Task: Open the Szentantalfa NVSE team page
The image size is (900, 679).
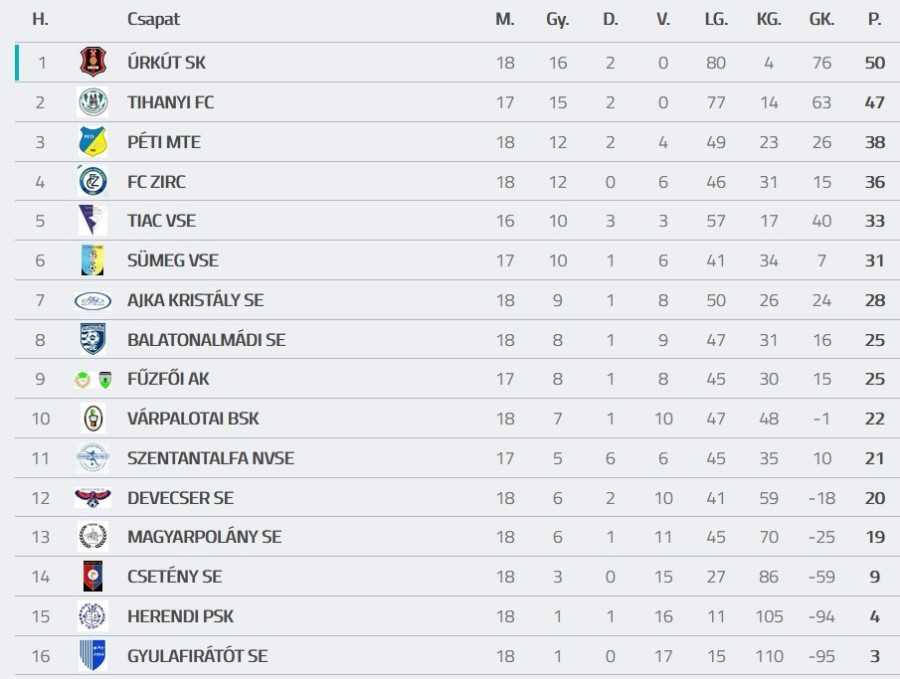Action: pyautogui.click(x=210, y=458)
